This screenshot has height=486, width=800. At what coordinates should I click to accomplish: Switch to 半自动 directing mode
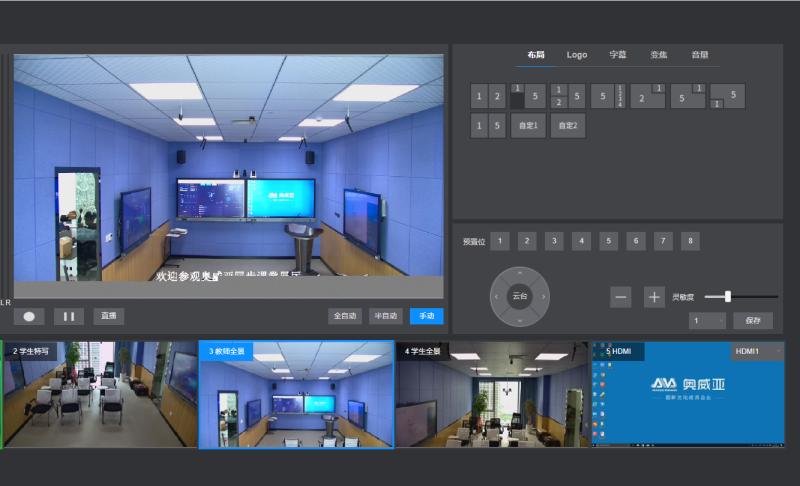(x=386, y=316)
